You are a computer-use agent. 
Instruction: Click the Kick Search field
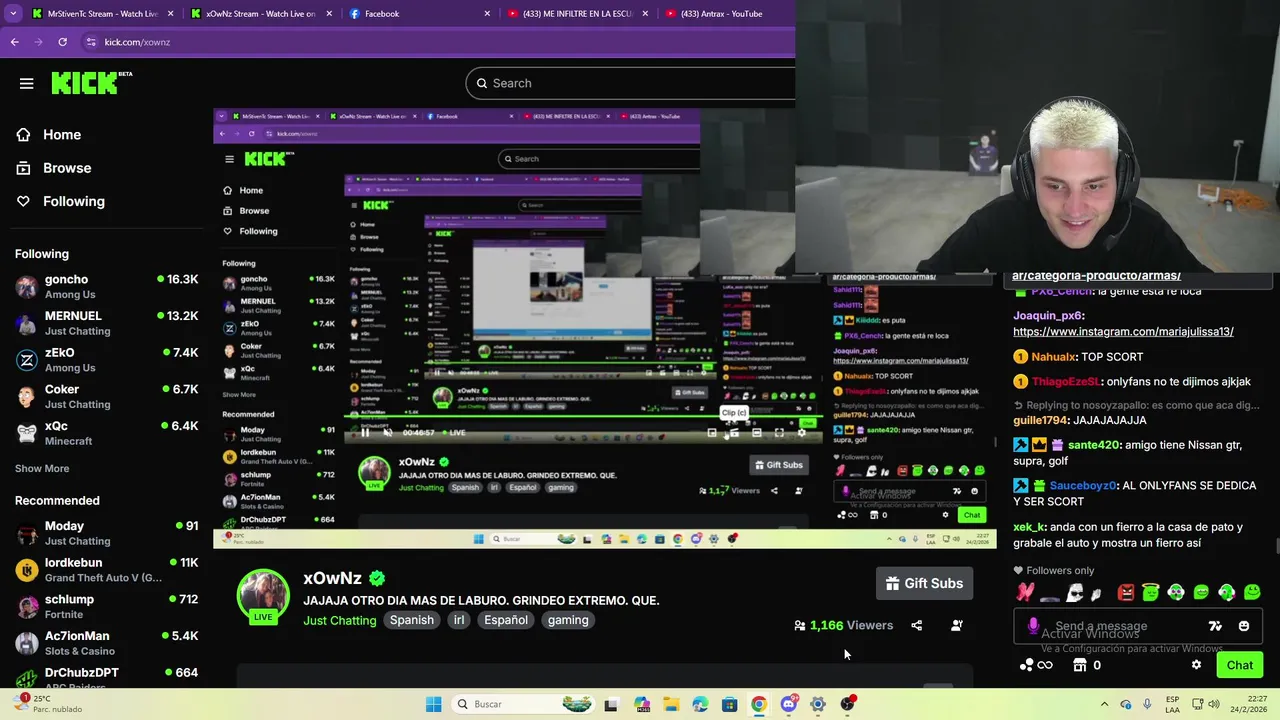[631, 83]
